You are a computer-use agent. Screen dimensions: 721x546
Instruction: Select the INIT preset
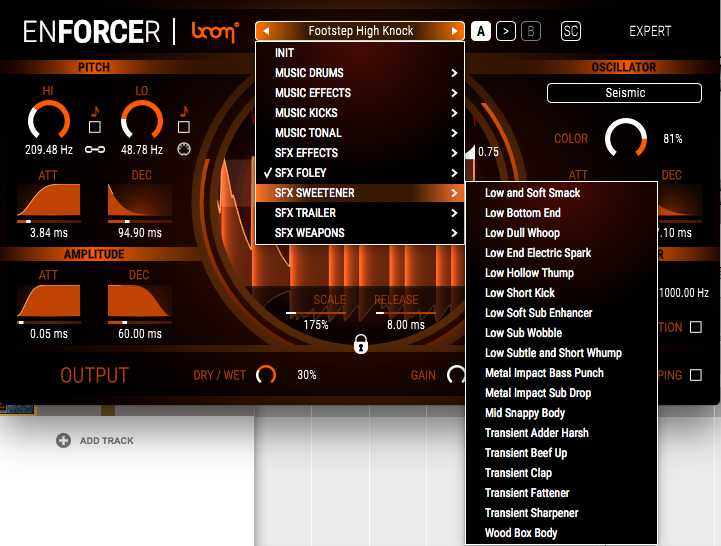pyautogui.click(x=360, y=53)
